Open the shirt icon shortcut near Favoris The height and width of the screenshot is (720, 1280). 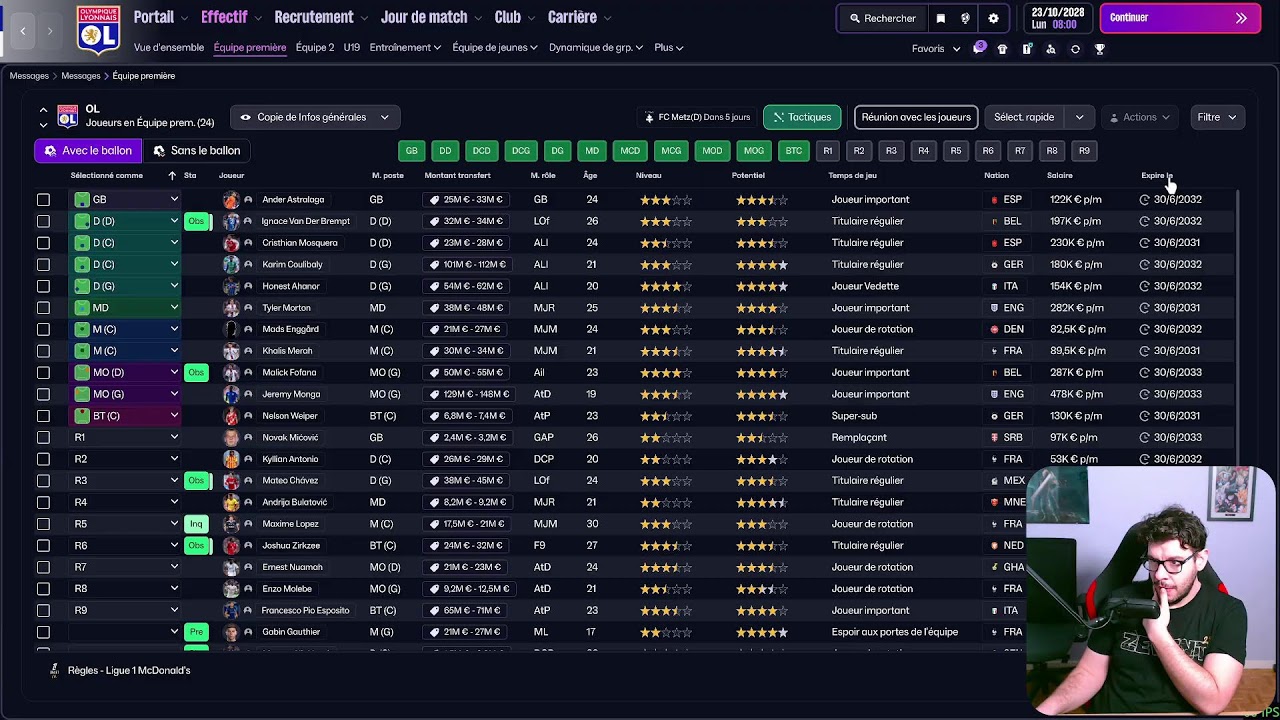[1002, 49]
